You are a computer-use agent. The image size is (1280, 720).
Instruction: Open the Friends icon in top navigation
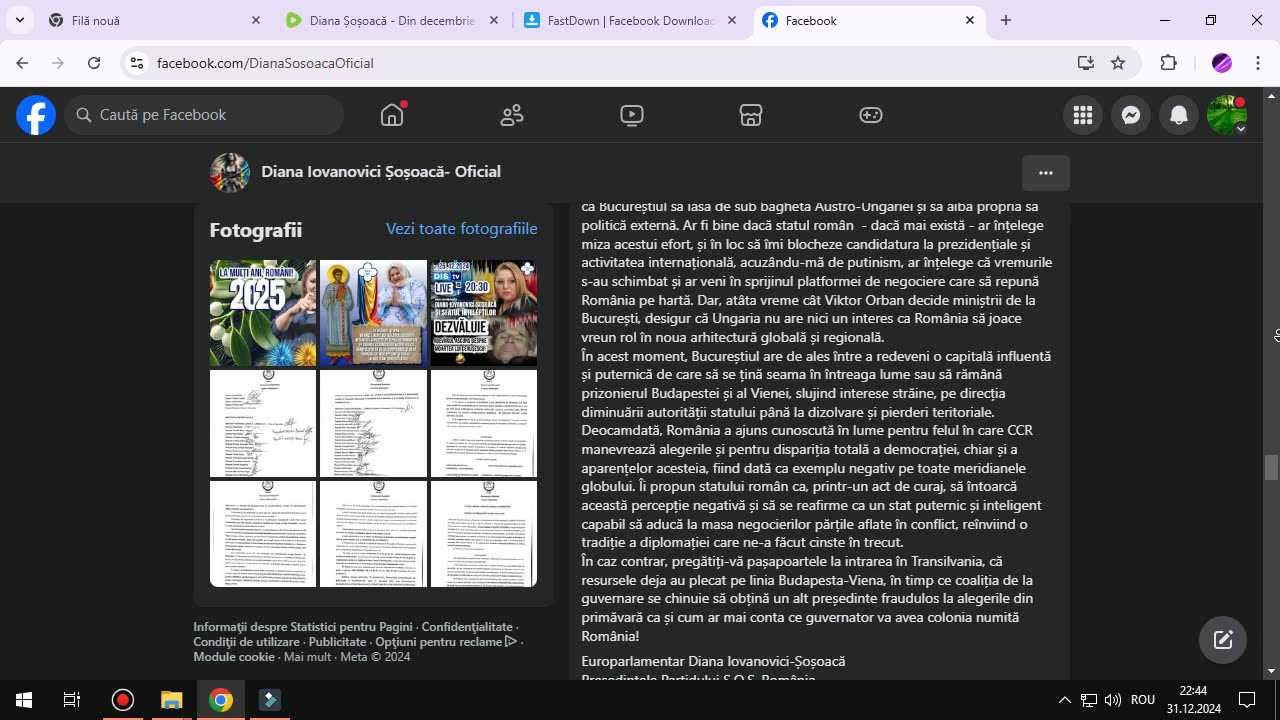[512, 115]
